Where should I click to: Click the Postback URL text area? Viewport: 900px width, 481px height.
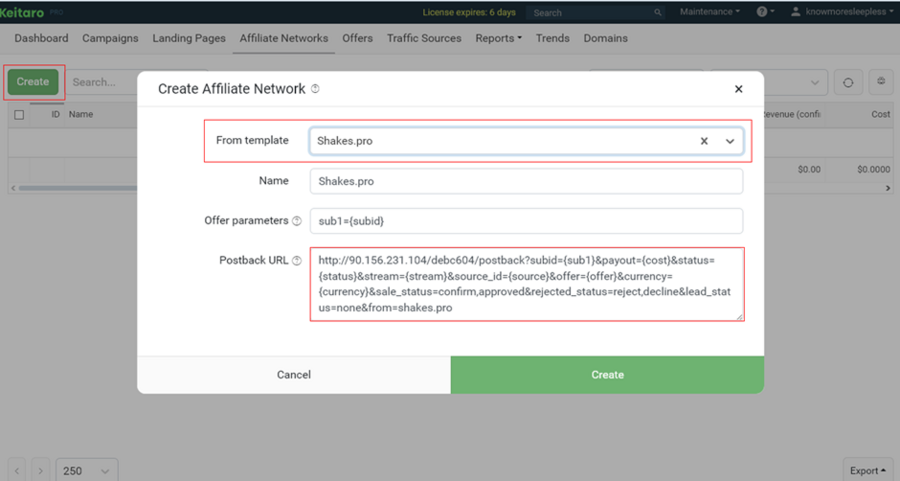(x=527, y=284)
